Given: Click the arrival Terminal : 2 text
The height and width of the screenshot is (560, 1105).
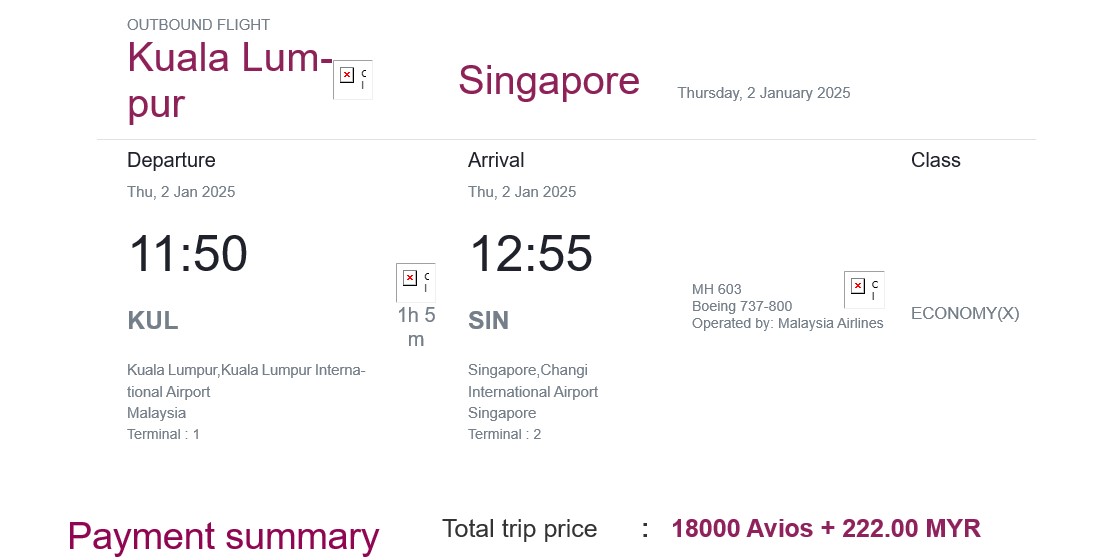Looking at the screenshot, I should coord(504,434).
